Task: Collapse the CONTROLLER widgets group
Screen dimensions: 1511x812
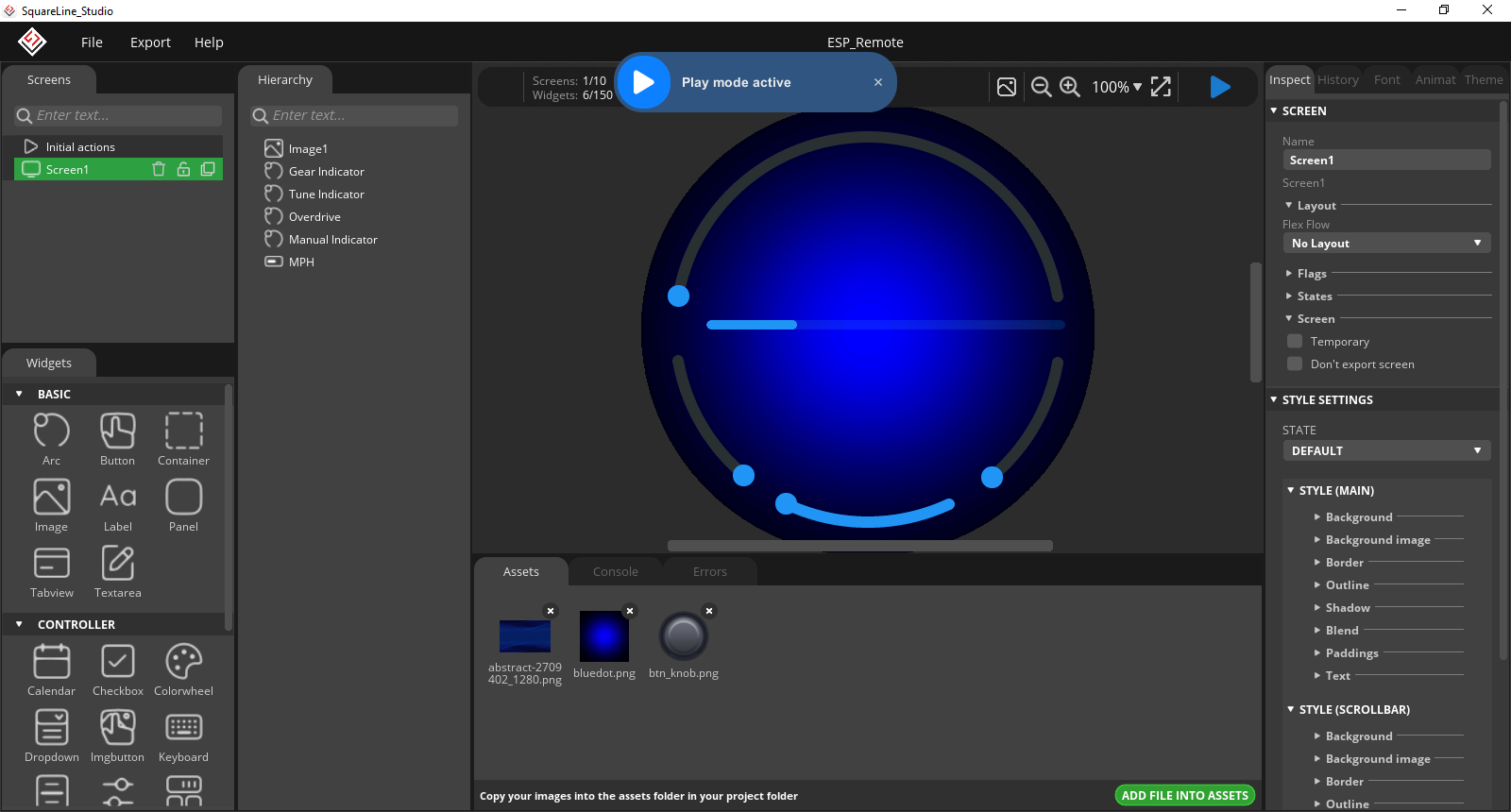Action: [19, 624]
